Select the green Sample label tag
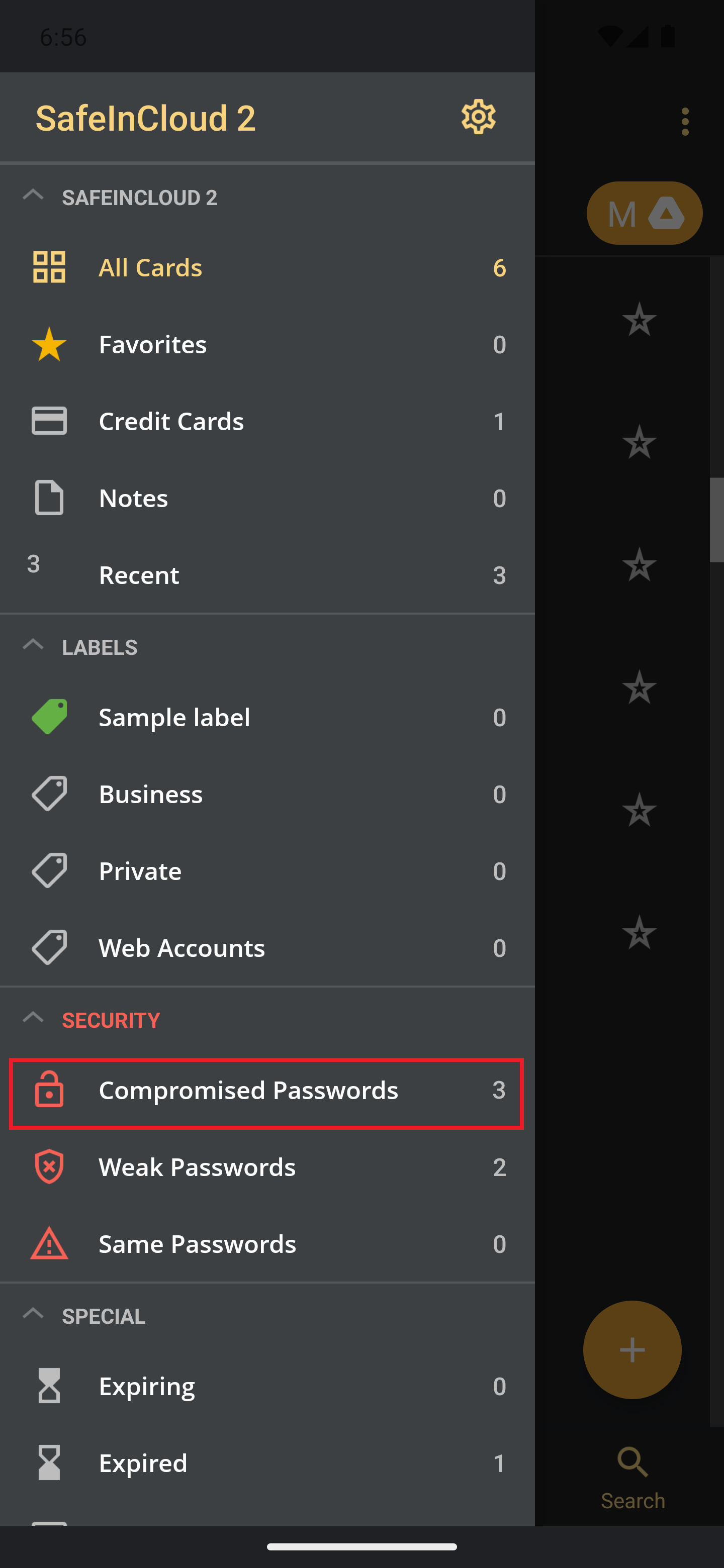Viewport: 724px width, 1568px height. [x=49, y=717]
